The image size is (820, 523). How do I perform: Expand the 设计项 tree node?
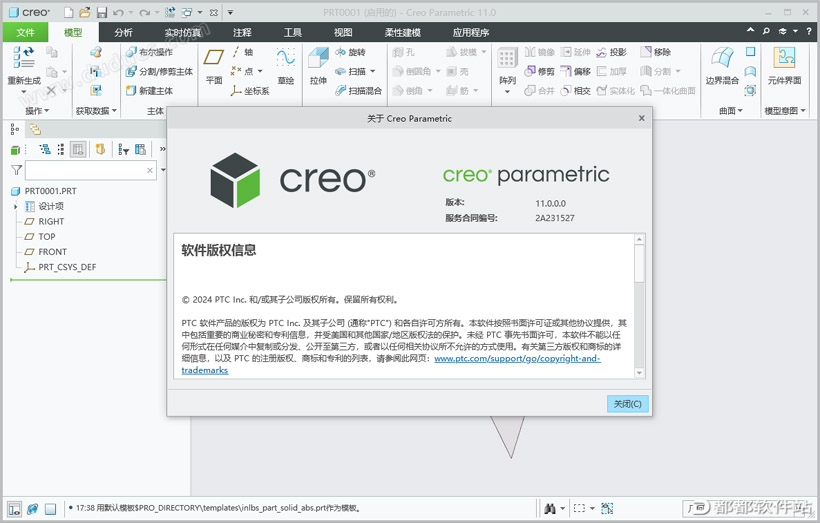point(16,207)
